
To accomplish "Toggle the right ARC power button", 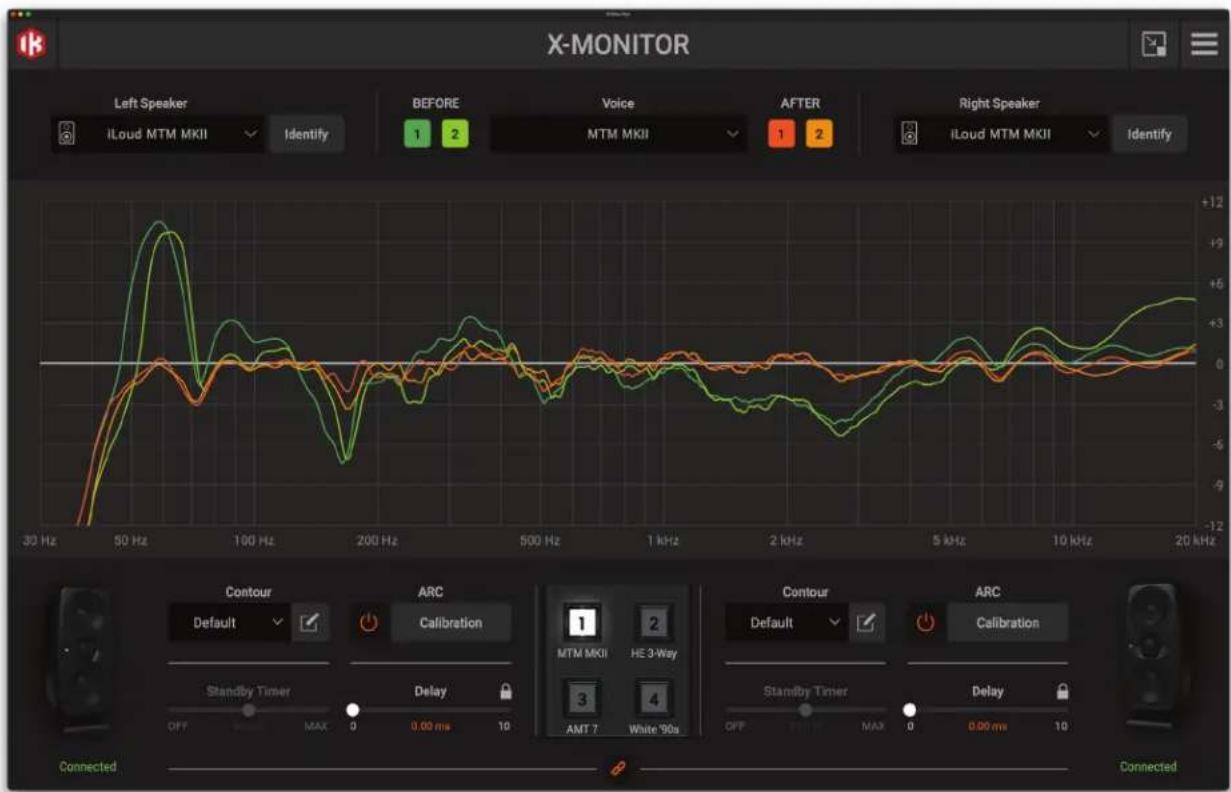I will click(x=926, y=623).
